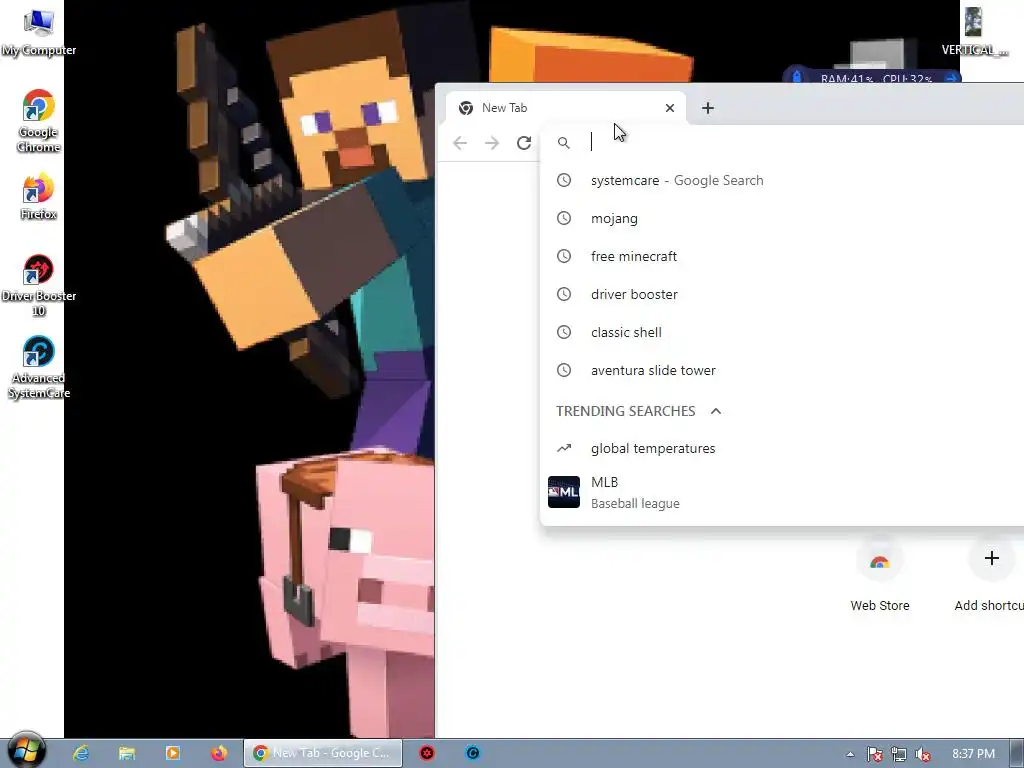Open My Computer desktop icon
Viewport: 1024px width, 768px height.
38,33
